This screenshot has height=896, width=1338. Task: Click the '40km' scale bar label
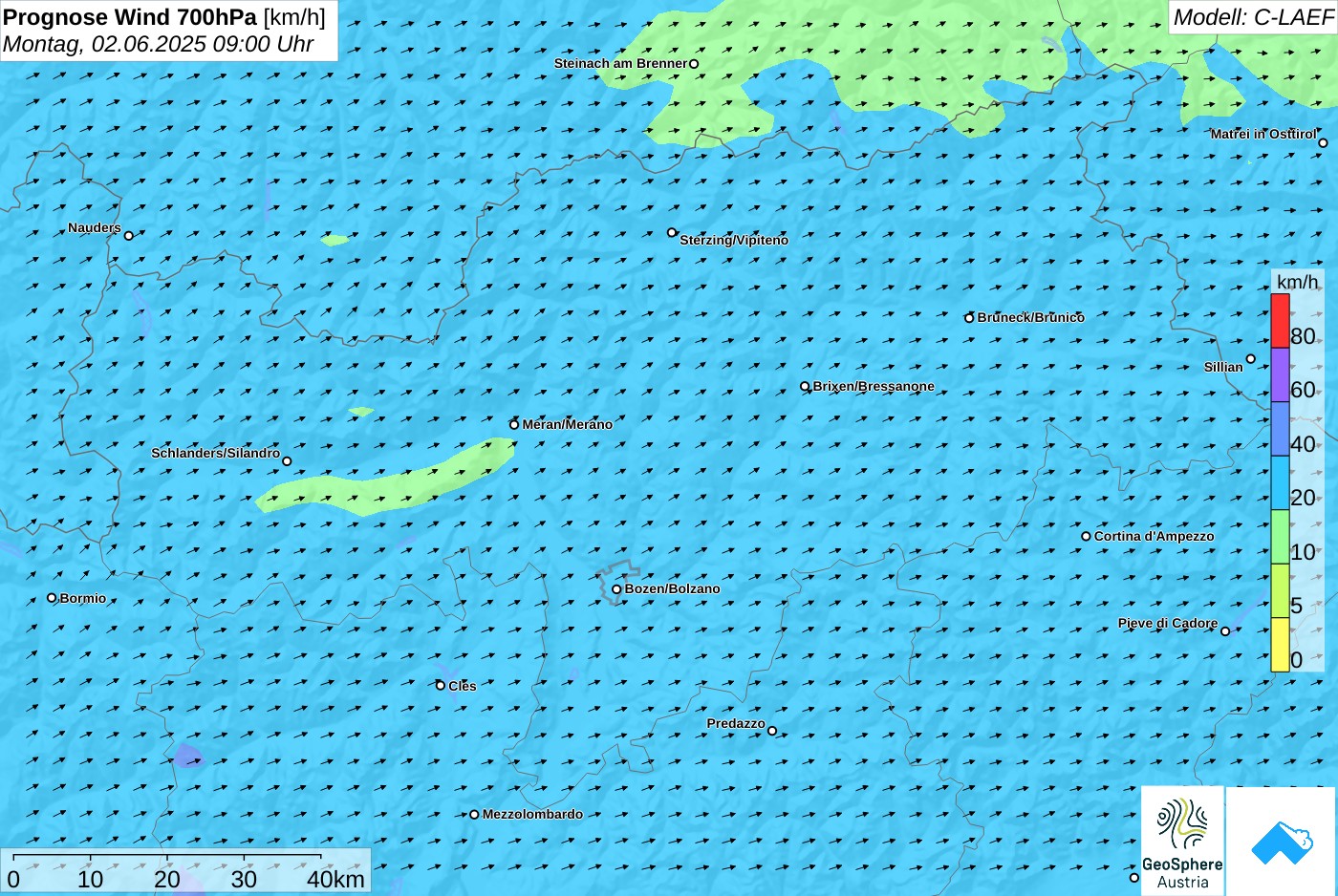pos(335,880)
